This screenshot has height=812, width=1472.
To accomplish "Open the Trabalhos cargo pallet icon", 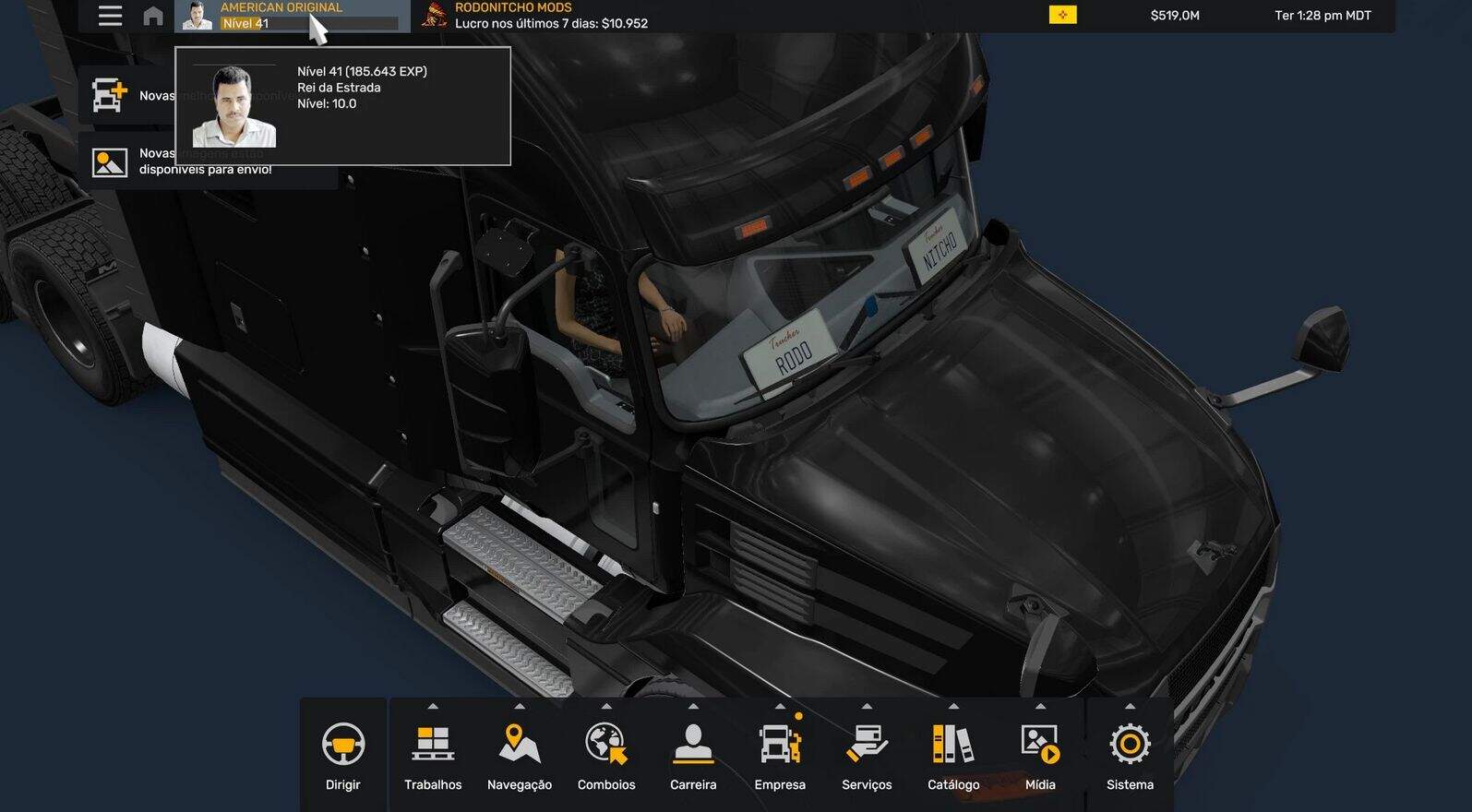I will point(433,745).
